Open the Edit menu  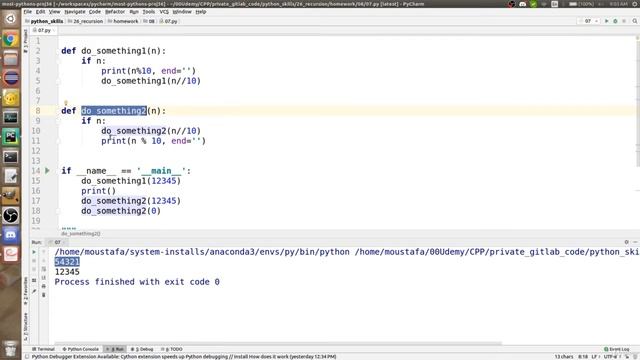(40, 11)
